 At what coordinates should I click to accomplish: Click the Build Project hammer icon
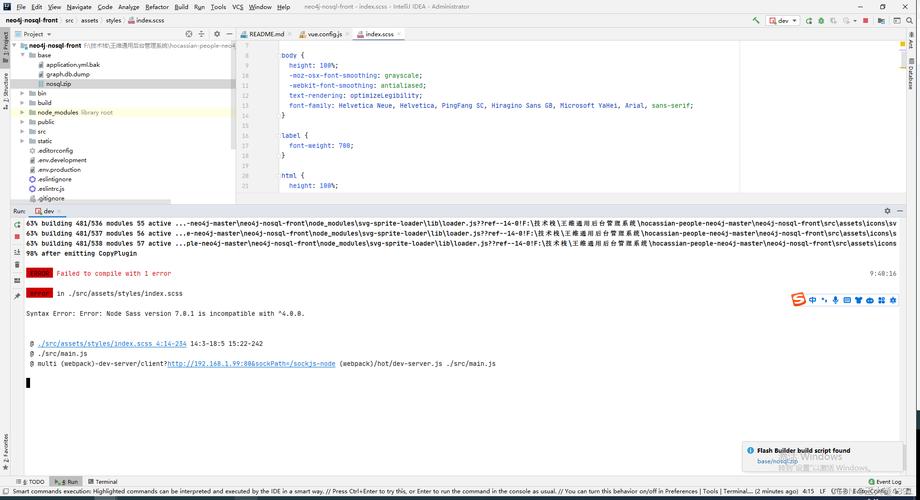(756, 21)
